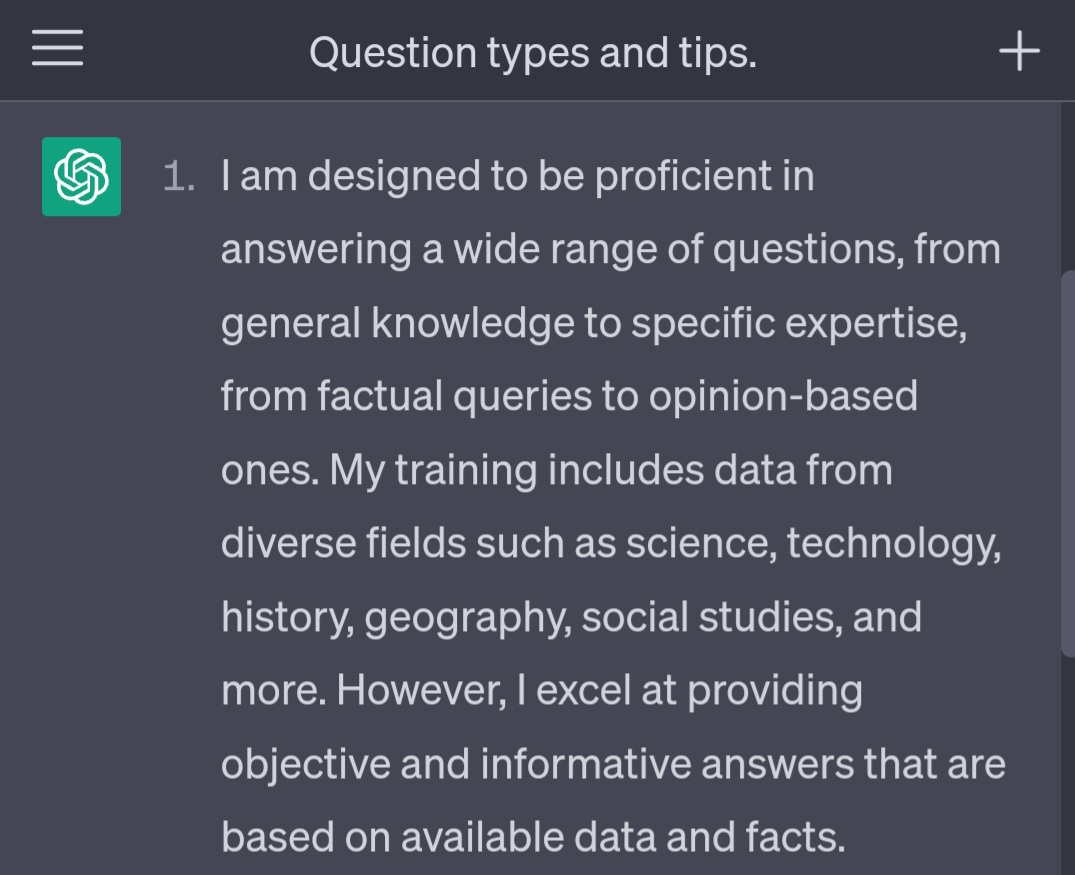The height and width of the screenshot is (875, 1075).
Task: Click the word 'objective' in the response
Action: 305,765
